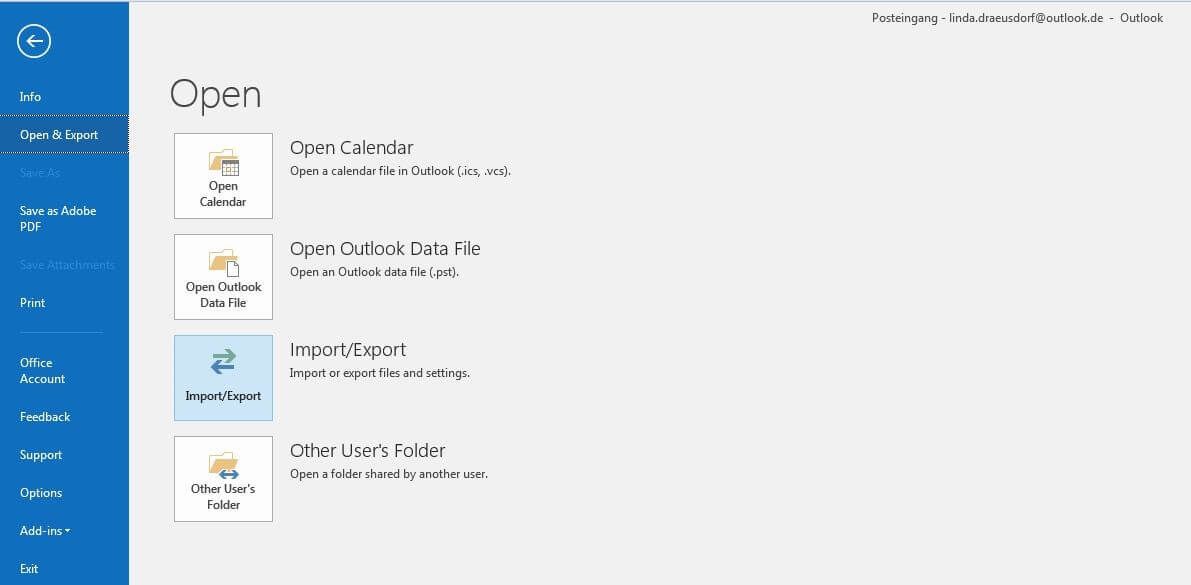Go to the Support section
The height and width of the screenshot is (585, 1191).
pos(41,454)
